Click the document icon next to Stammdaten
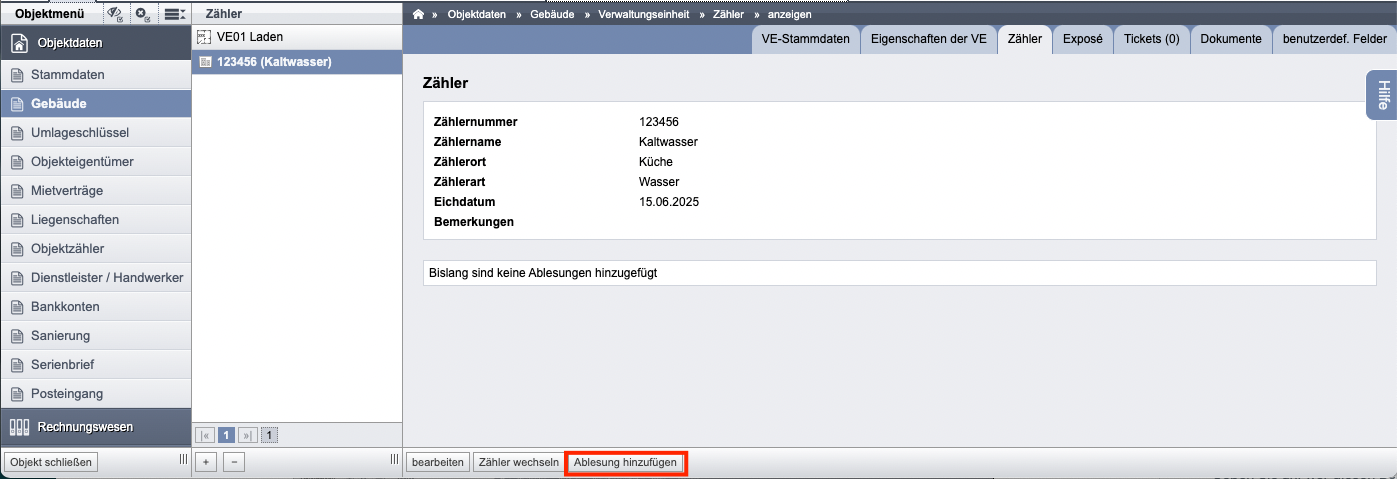Screen dimensions: 1397x479 pos(17,75)
